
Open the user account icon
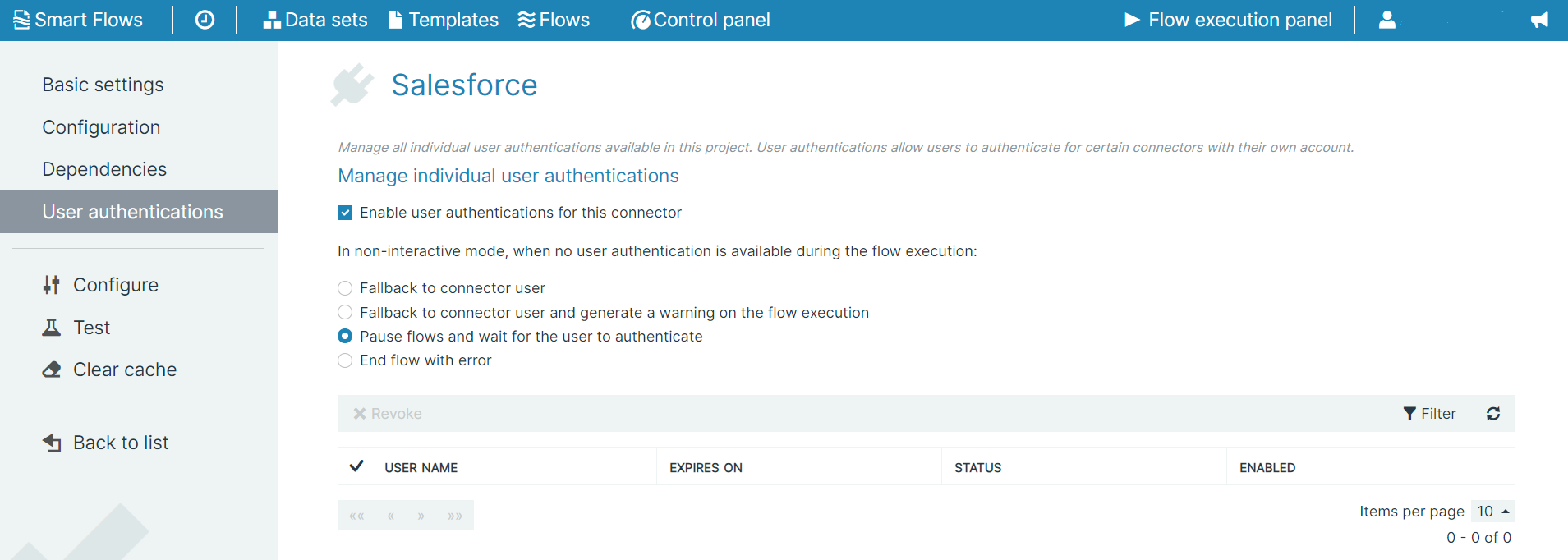click(x=1386, y=20)
